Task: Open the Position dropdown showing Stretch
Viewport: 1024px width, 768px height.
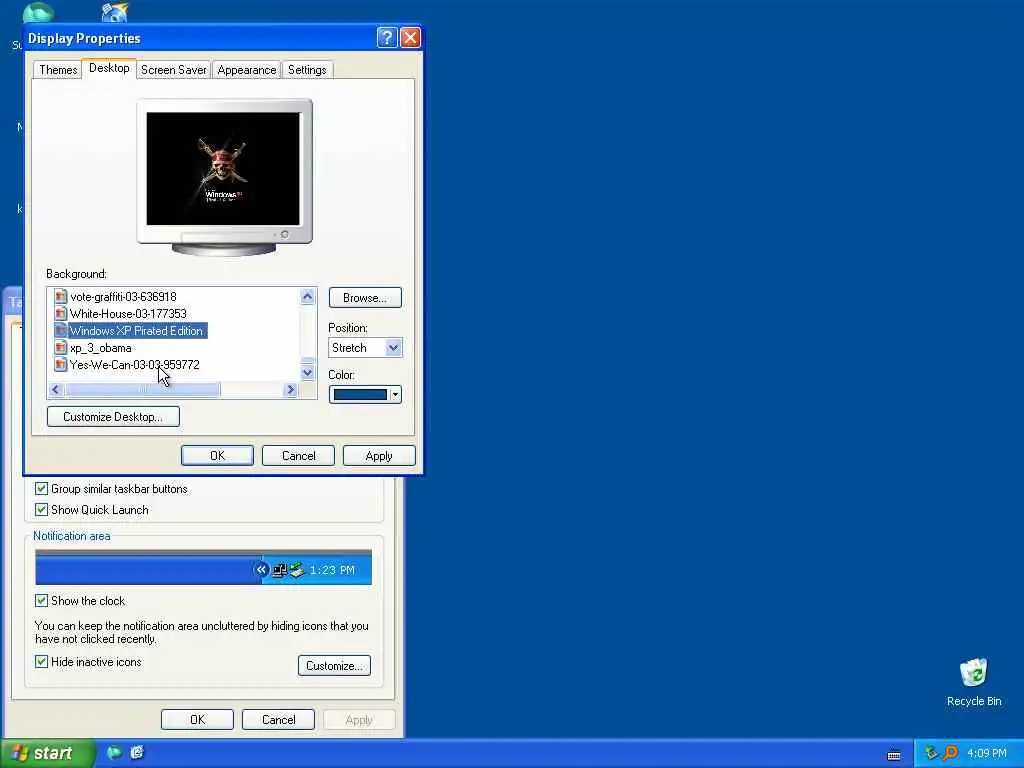Action: click(365, 347)
